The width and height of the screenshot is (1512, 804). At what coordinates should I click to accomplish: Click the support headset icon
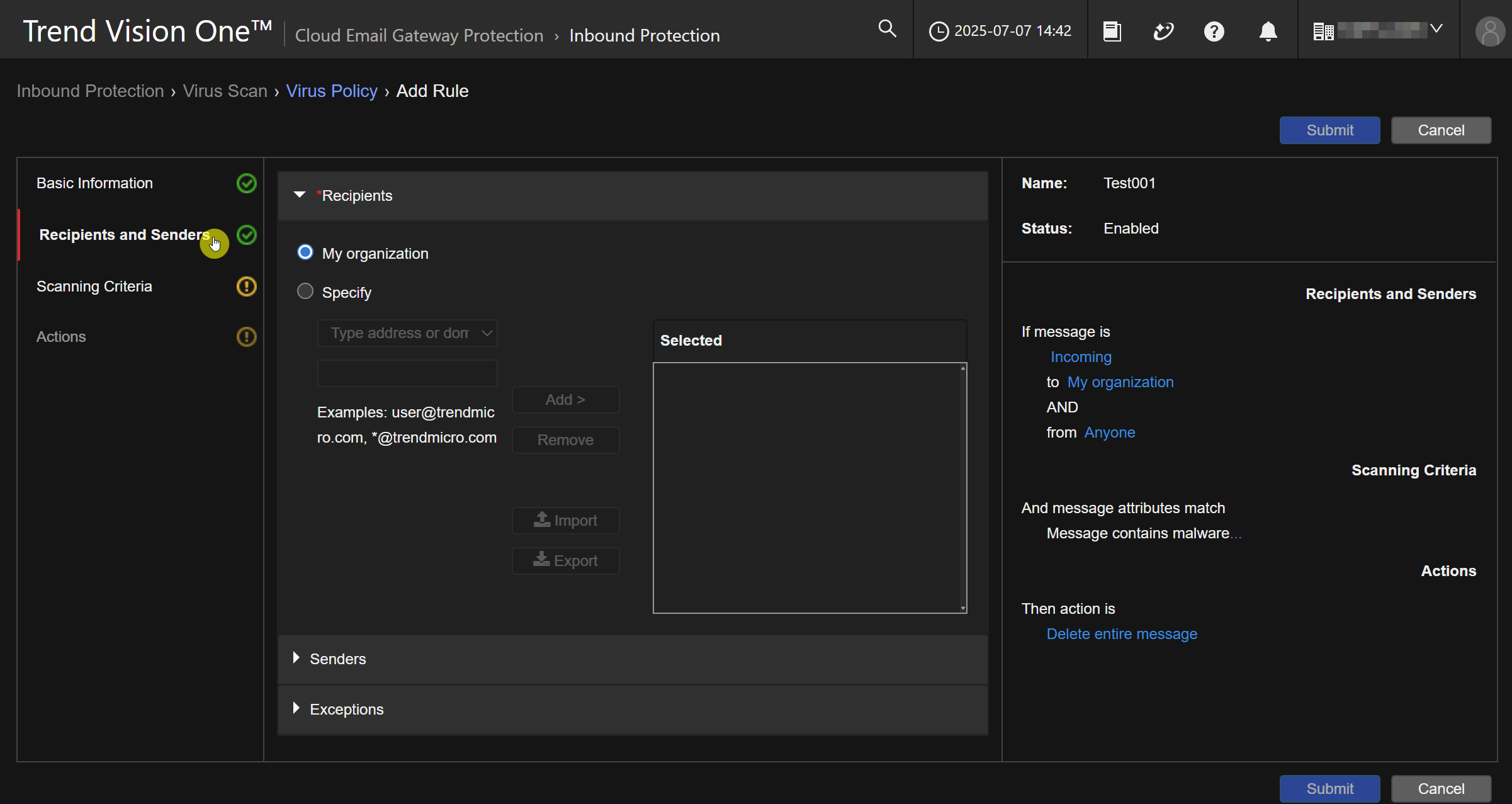tap(1163, 31)
